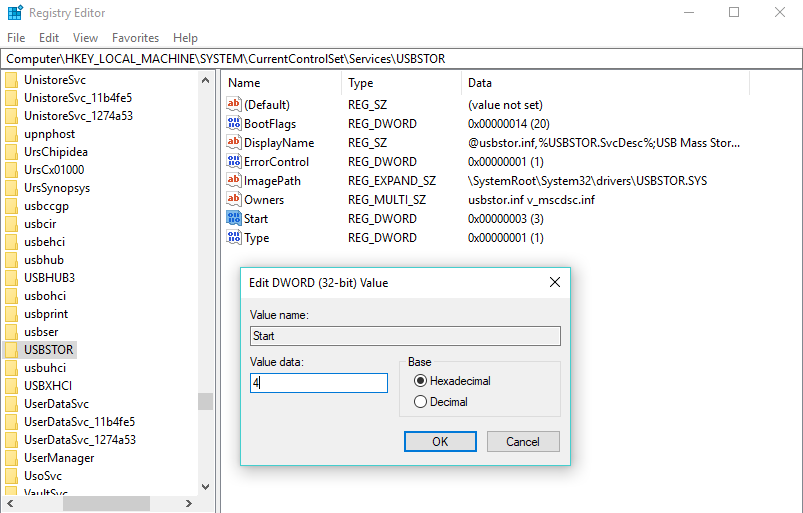The height and width of the screenshot is (513, 803).
Task: Click the horizontal scrollbar right arrow
Action: pyautogui.click(x=189, y=503)
